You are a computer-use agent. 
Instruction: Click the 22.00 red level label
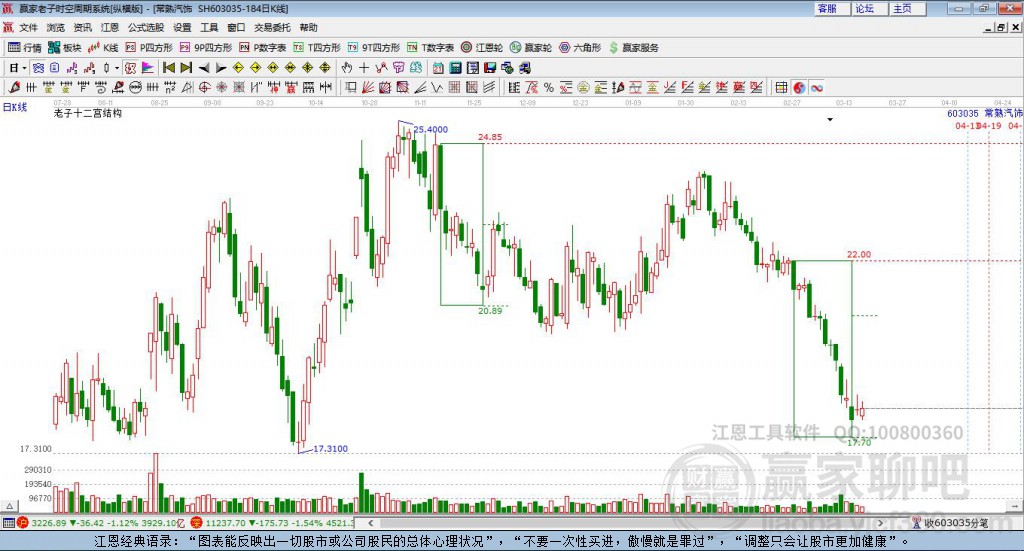click(859, 255)
